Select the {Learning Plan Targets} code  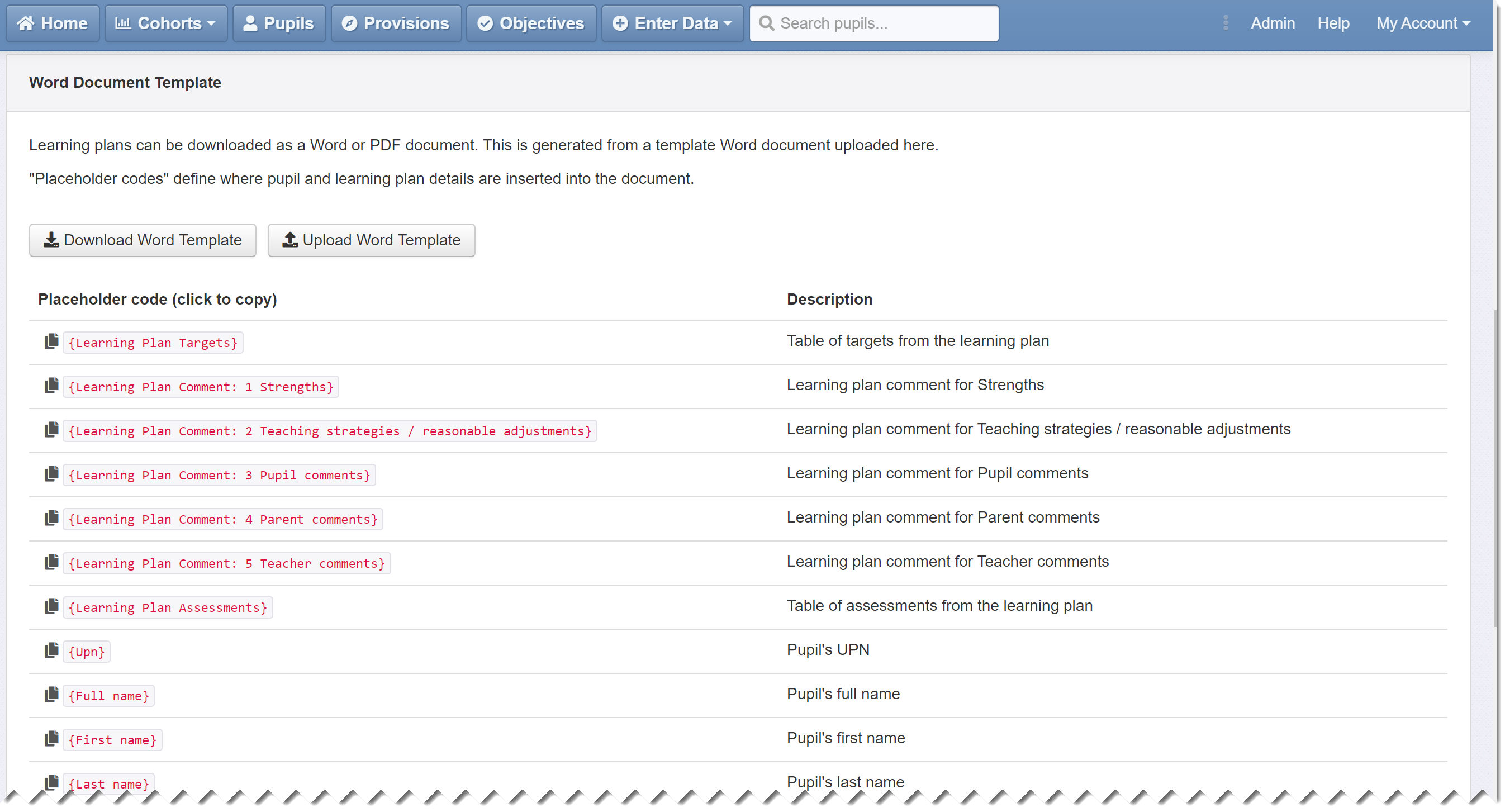(x=153, y=343)
